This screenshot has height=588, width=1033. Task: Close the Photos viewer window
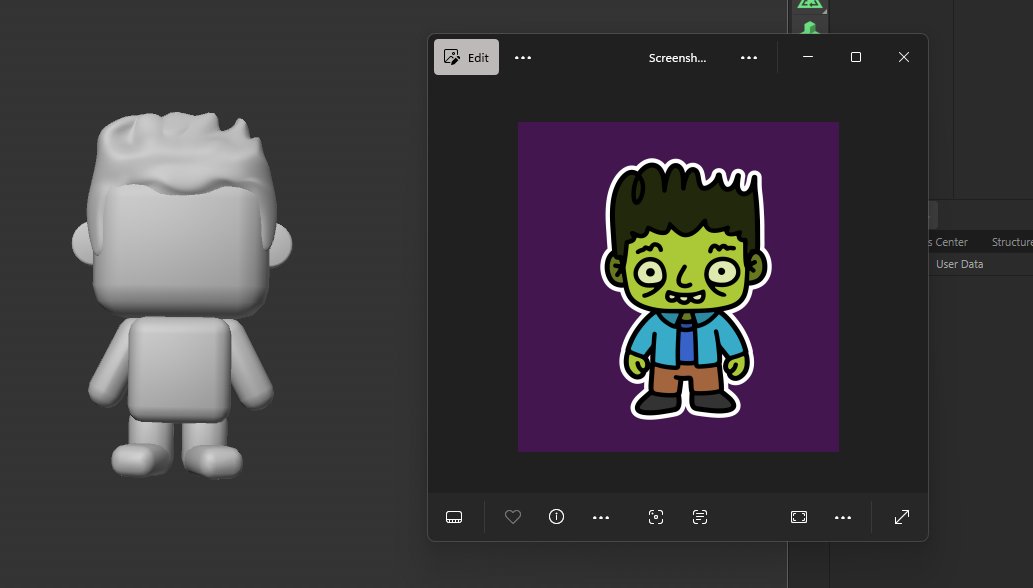904,57
